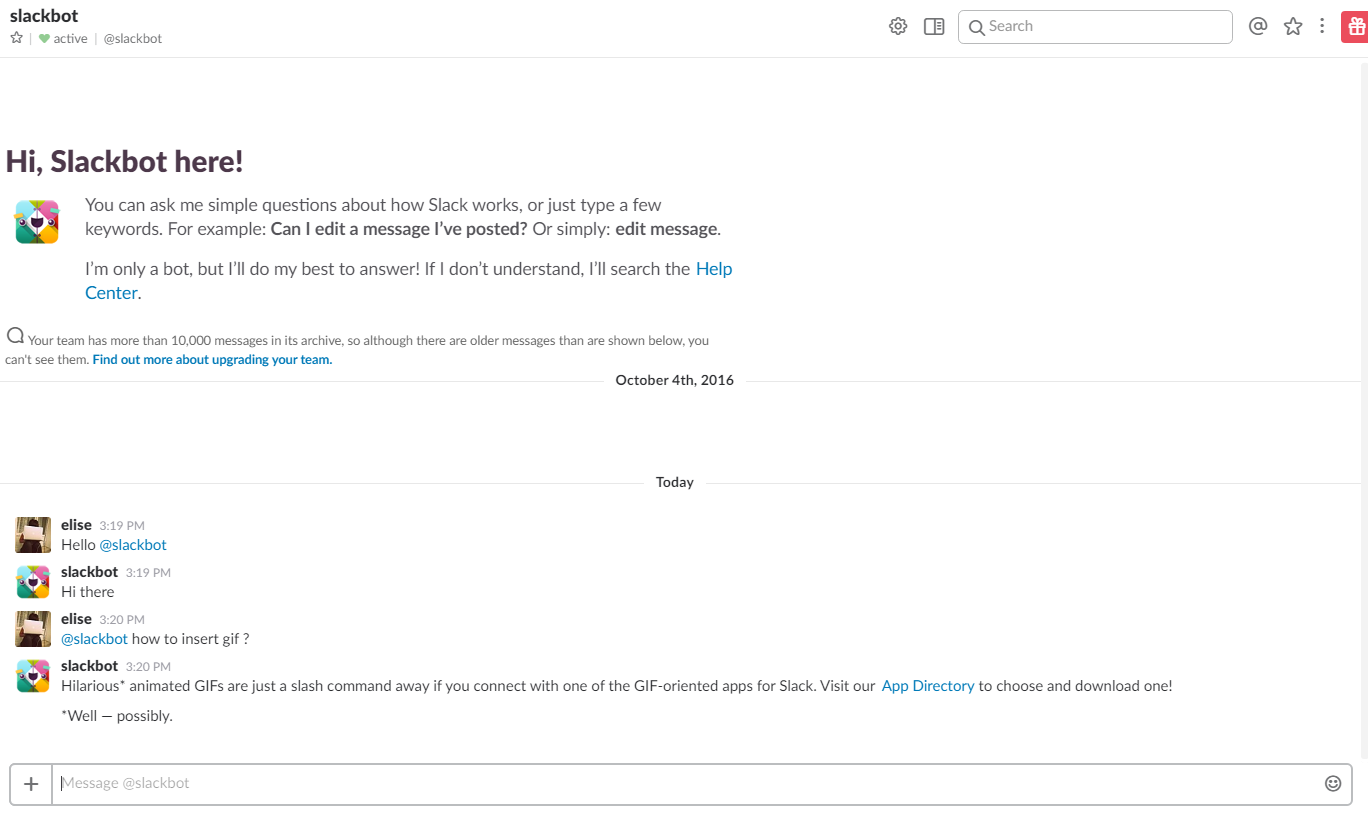
Task: Toggle the details pane icon
Action: click(934, 27)
